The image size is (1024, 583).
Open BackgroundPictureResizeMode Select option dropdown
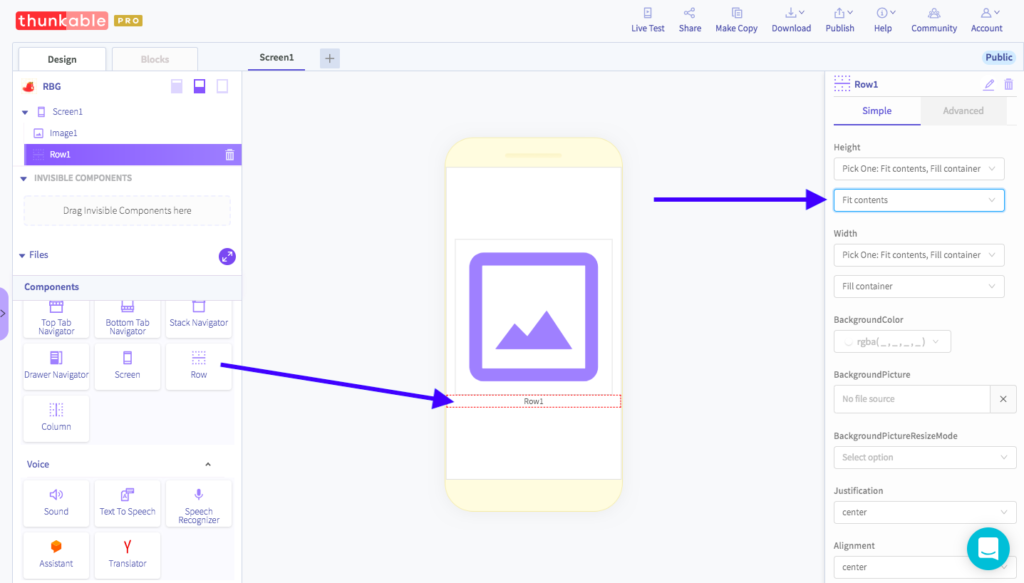[x=925, y=458]
